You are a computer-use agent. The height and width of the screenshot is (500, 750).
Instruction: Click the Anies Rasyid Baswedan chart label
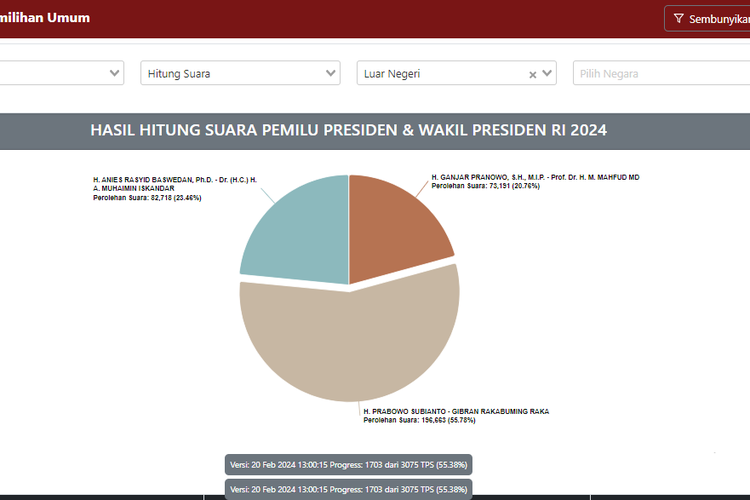(x=175, y=189)
